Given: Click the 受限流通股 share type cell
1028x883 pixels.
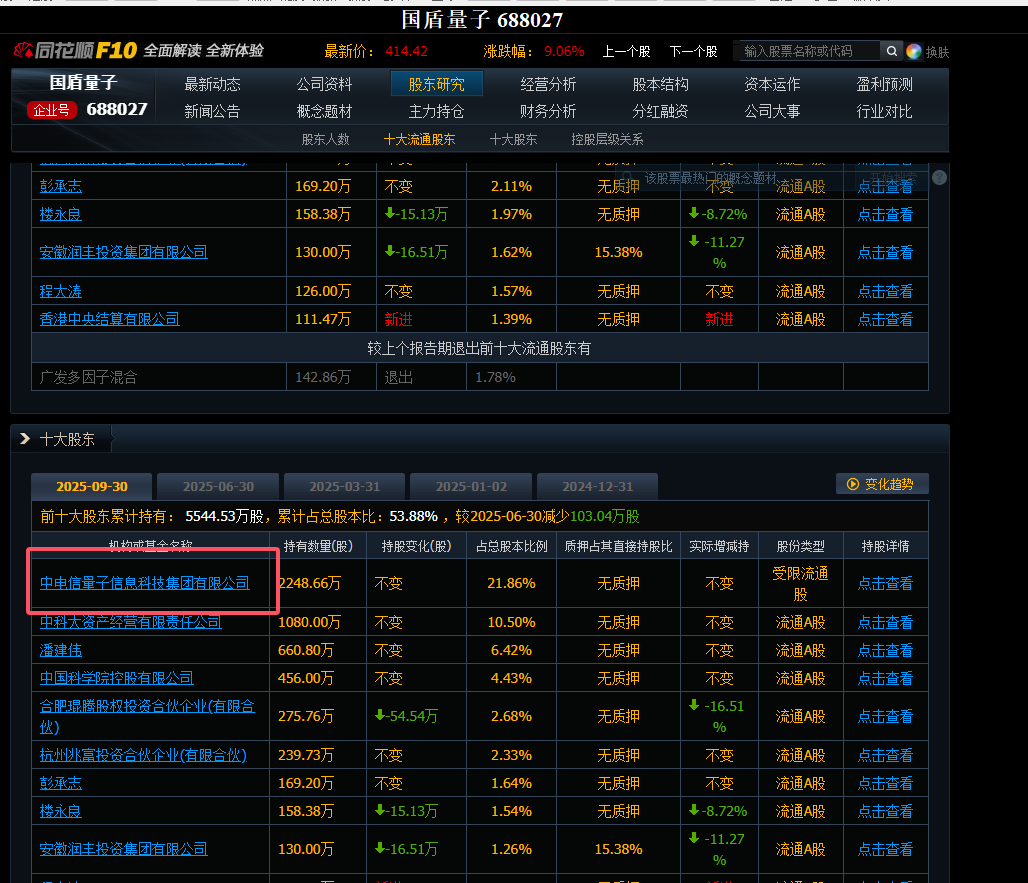Looking at the screenshot, I should click(x=801, y=583).
